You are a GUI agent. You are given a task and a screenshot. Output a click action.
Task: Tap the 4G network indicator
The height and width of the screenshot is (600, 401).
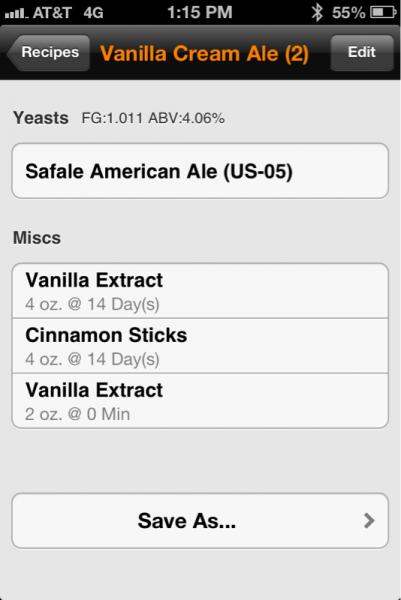93,13
